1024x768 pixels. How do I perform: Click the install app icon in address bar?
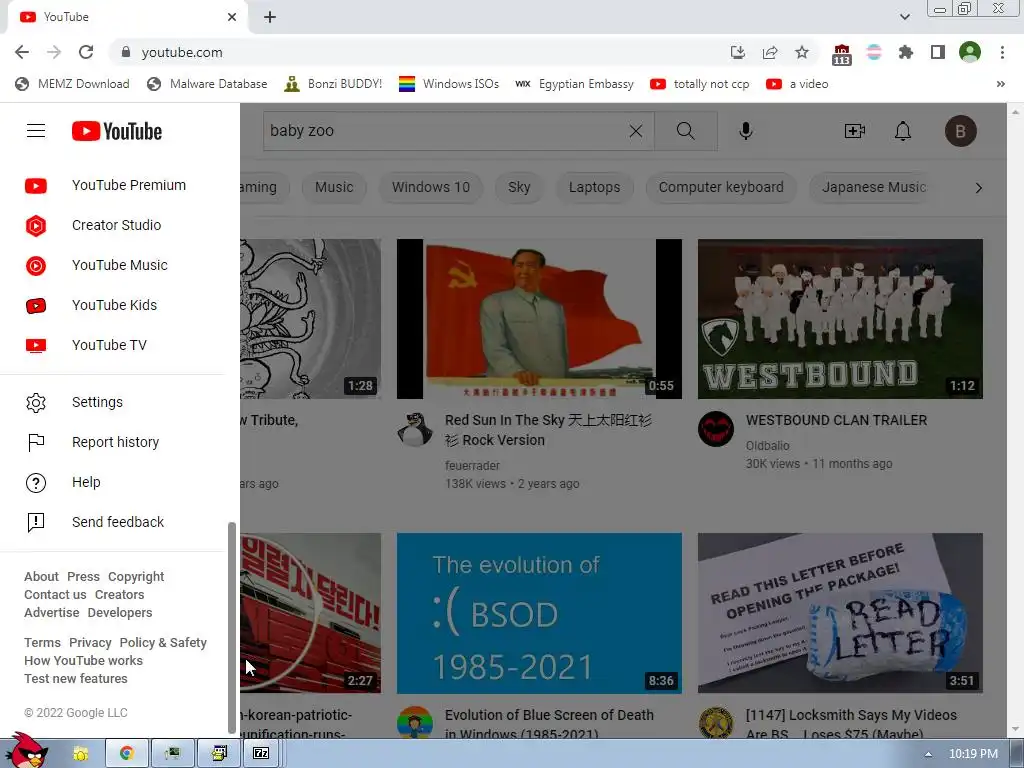[x=738, y=52]
